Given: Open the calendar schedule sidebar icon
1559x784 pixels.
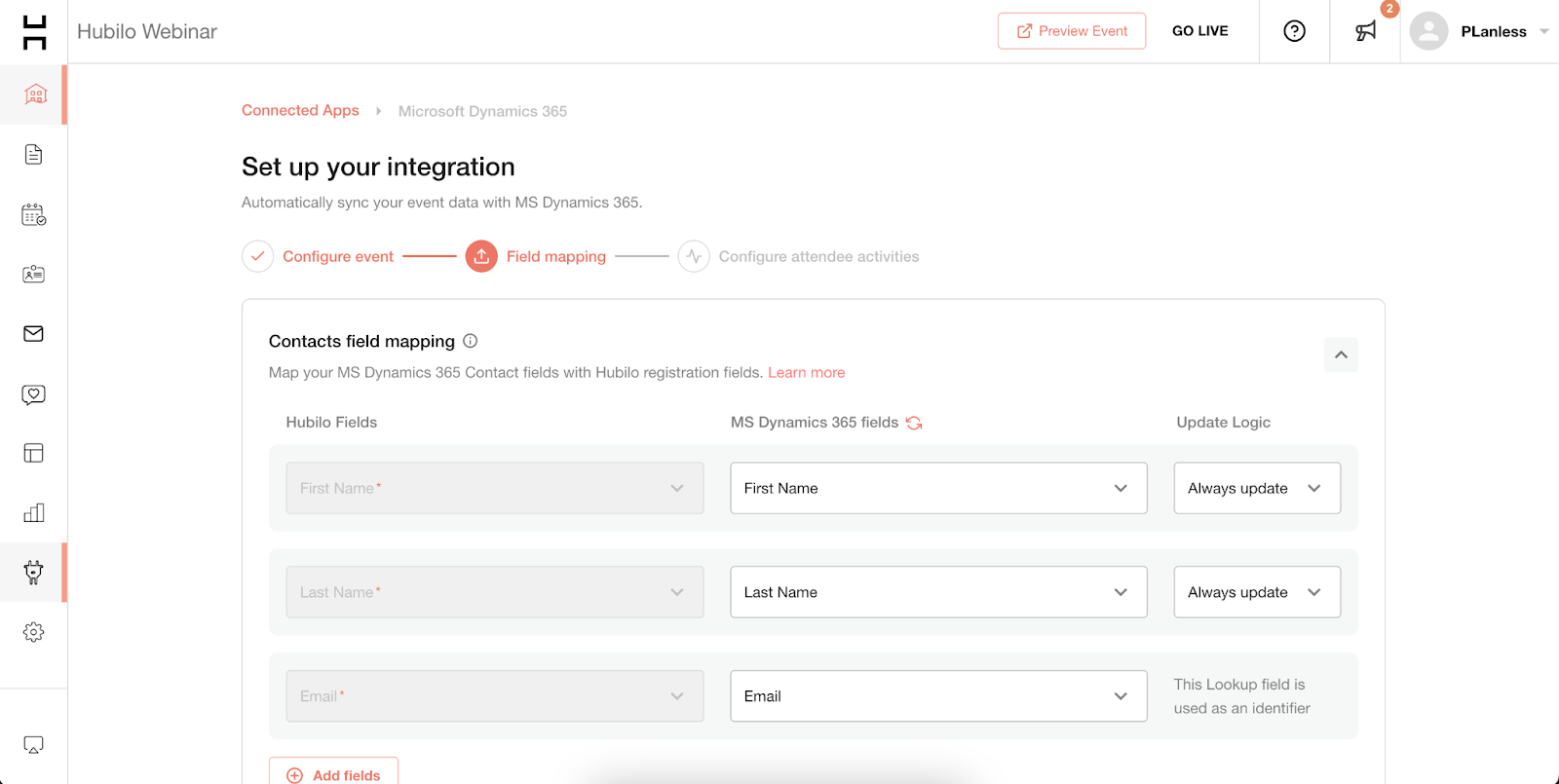Looking at the screenshot, I should coord(34,214).
